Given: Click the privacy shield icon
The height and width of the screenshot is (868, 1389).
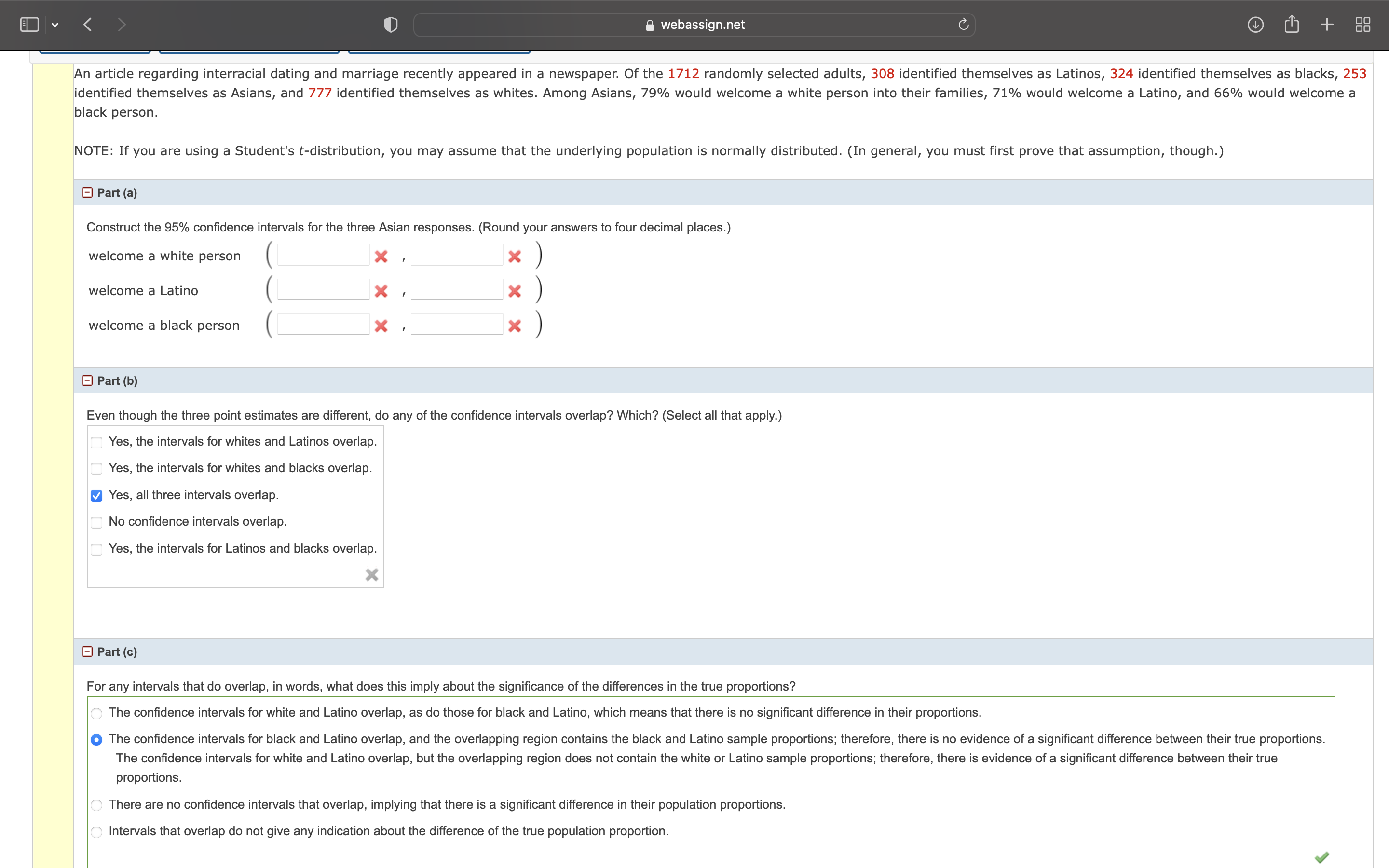Looking at the screenshot, I should [390, 25].
